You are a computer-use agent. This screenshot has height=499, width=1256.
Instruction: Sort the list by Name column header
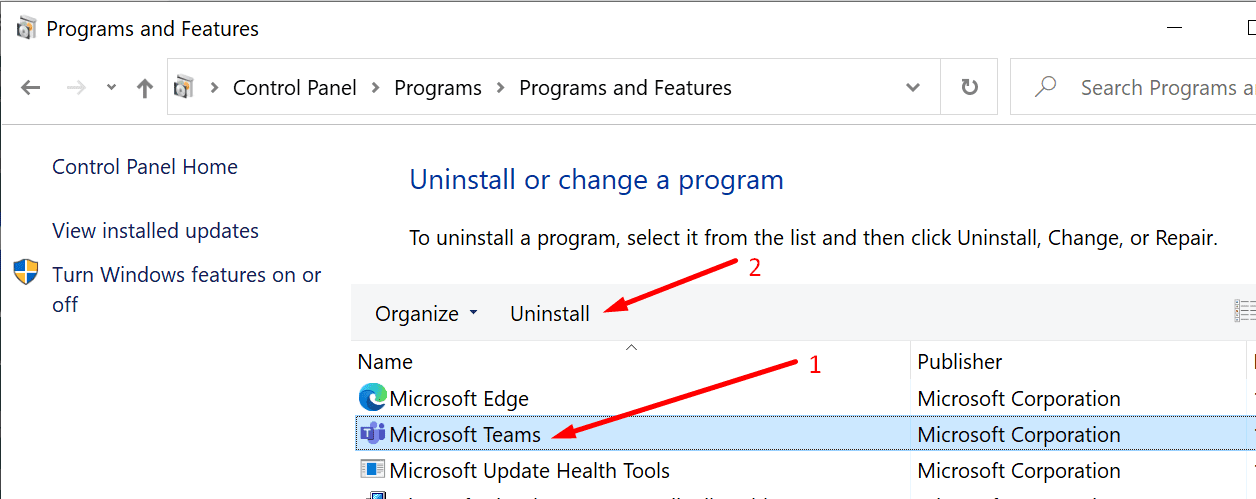coord(386,362)
